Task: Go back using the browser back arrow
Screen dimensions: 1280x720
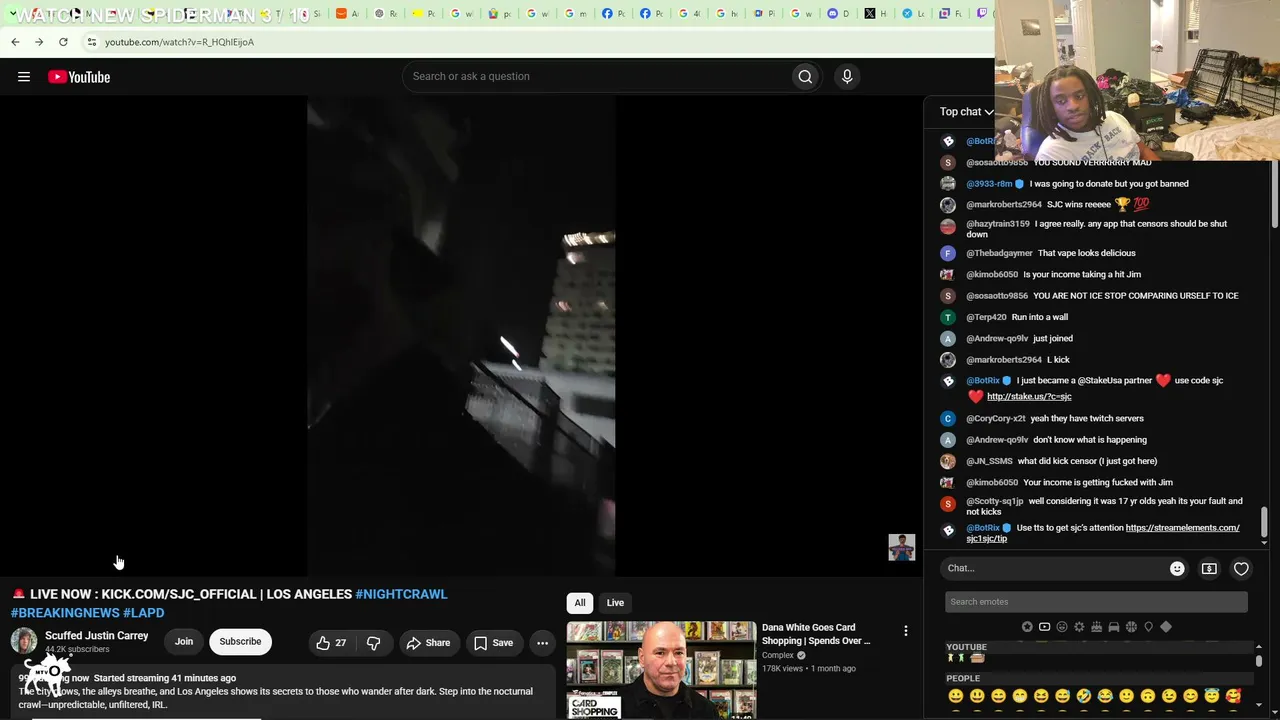Action: pos(15,42)
